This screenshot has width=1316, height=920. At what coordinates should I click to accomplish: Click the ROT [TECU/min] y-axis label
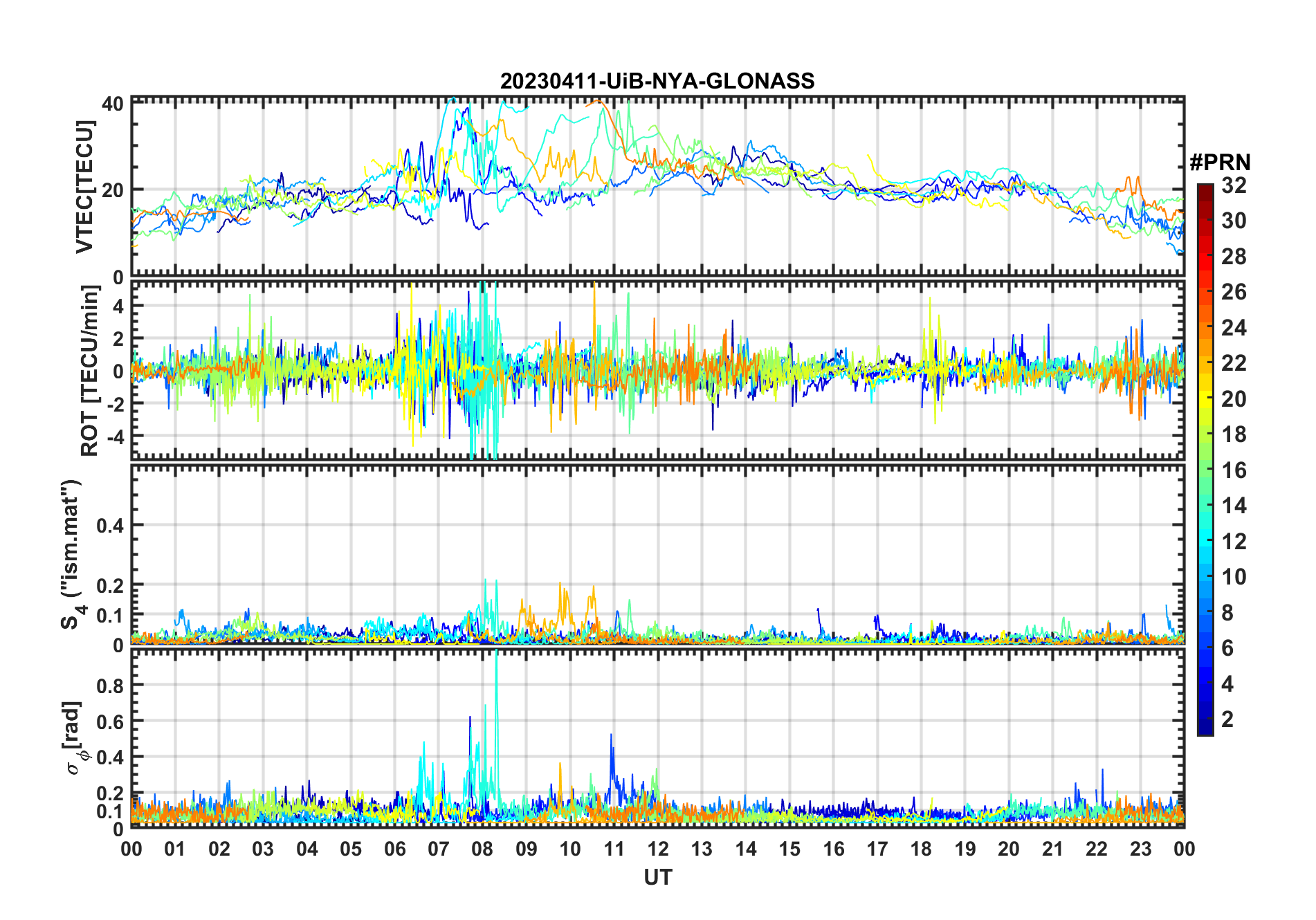tap(90, 371)
